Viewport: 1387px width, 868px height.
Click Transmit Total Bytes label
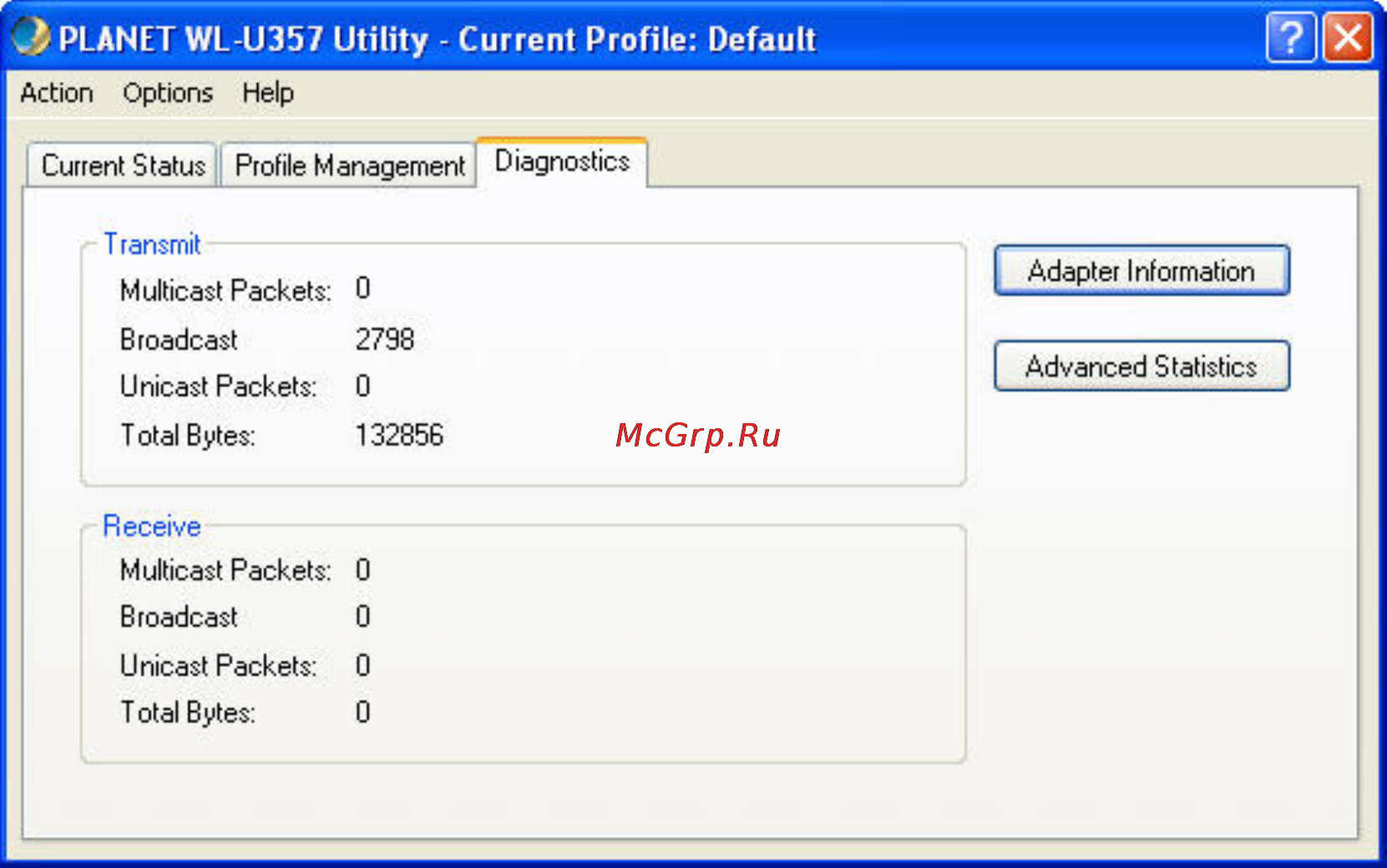click(x=188, y=436)
